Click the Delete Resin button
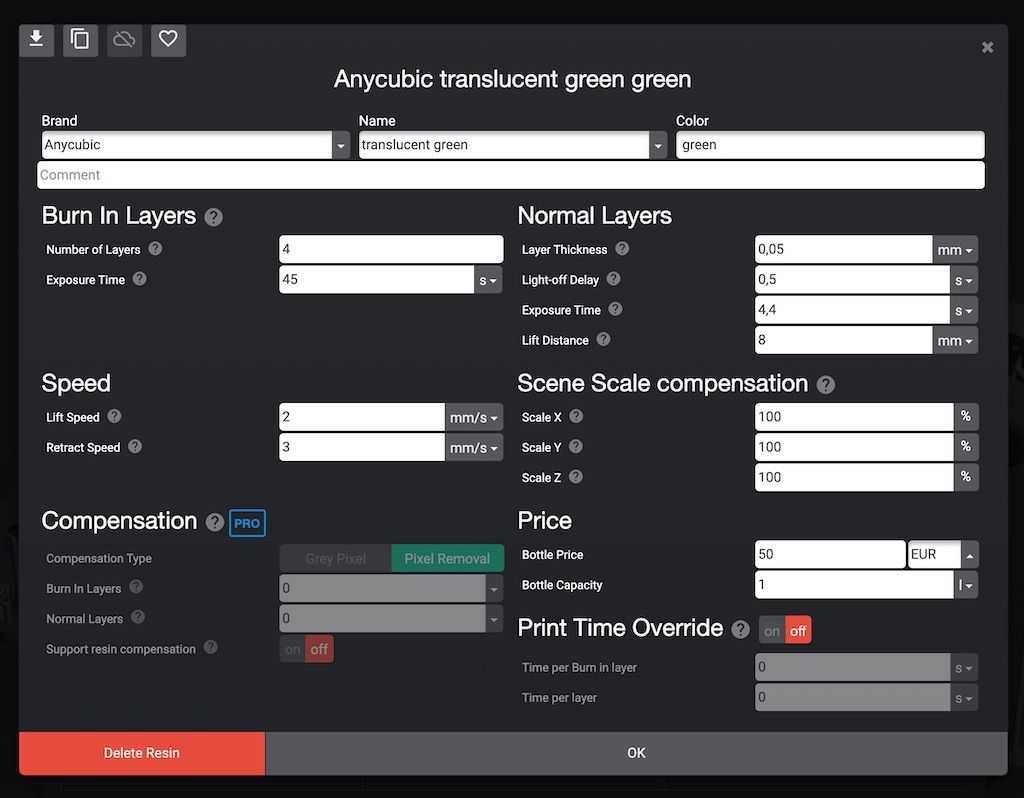 [142, 753]
